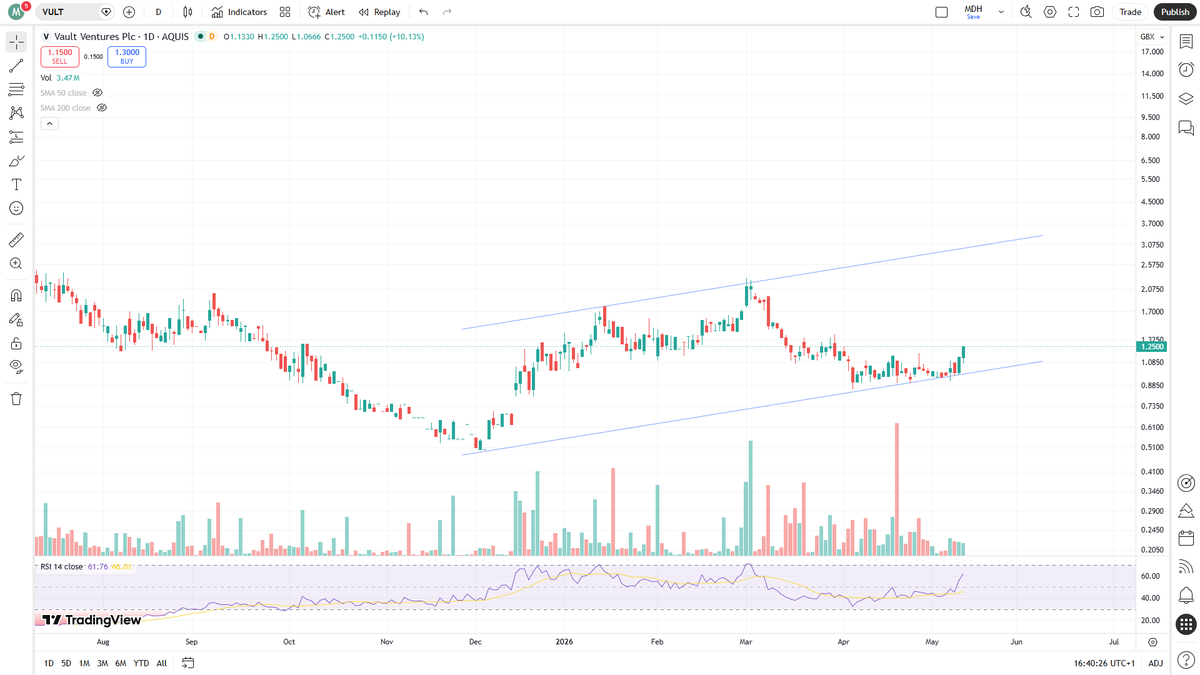Toggle stay in drawing mode
This screenshot has height=675, width=1200.
click(x=16, y=320)
